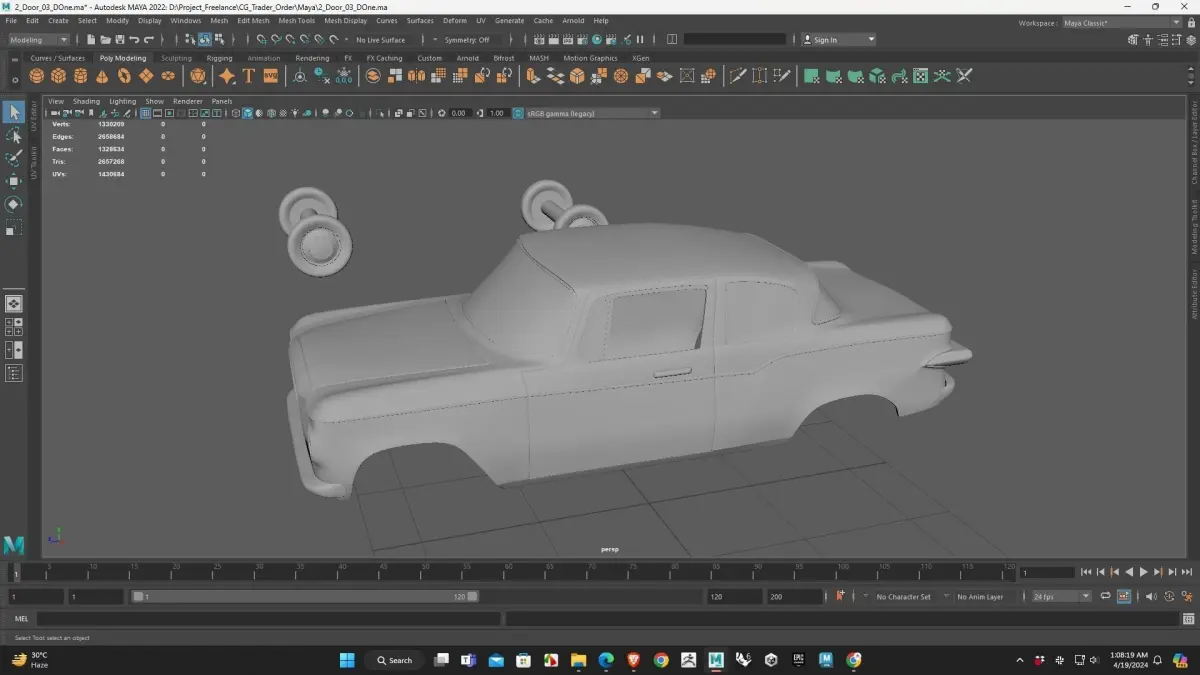Create a polygon sphere from the shelf
Screen dimensions: 1200x675
pos(37,76)
